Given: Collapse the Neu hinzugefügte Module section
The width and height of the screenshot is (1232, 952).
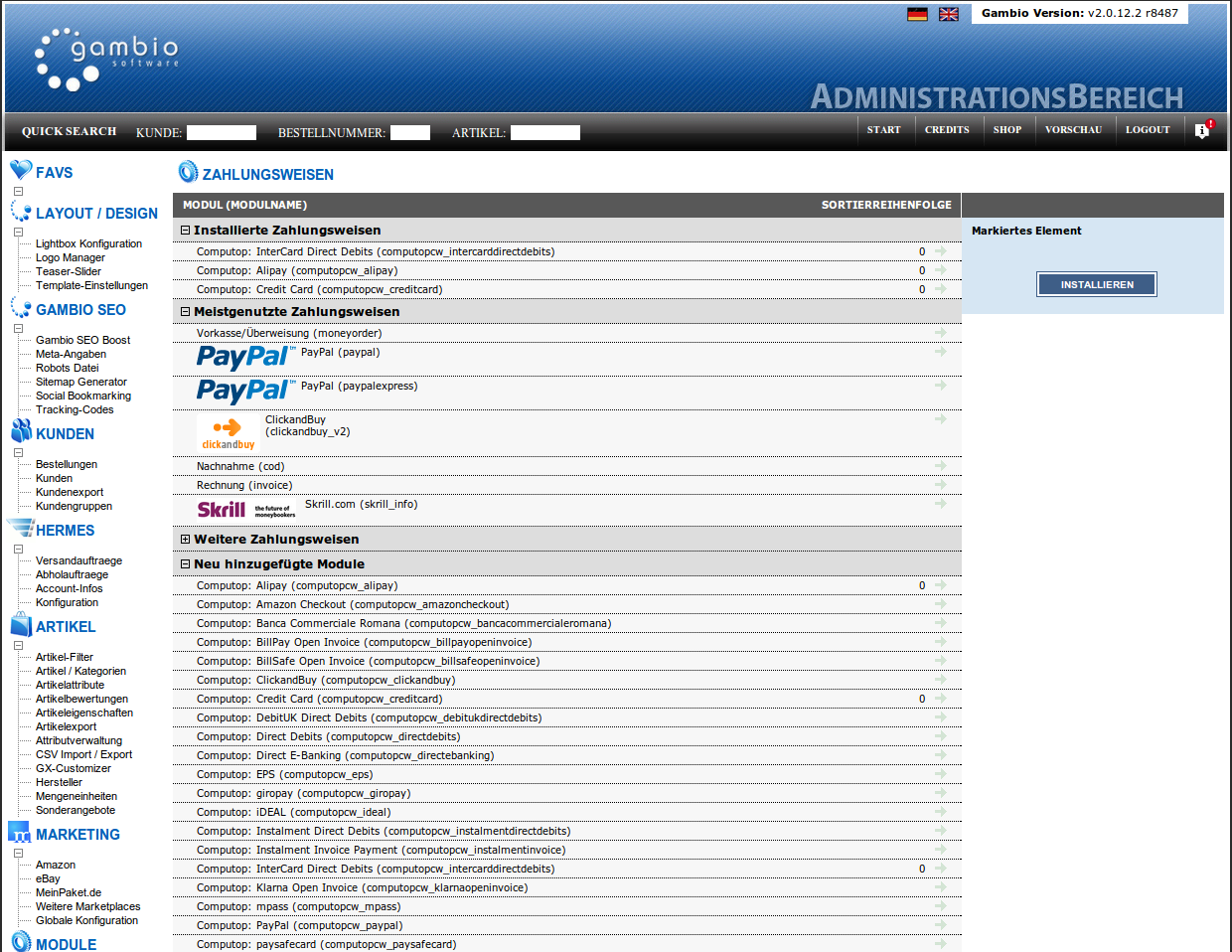Looking at the screenshot, I should [185, 564].
